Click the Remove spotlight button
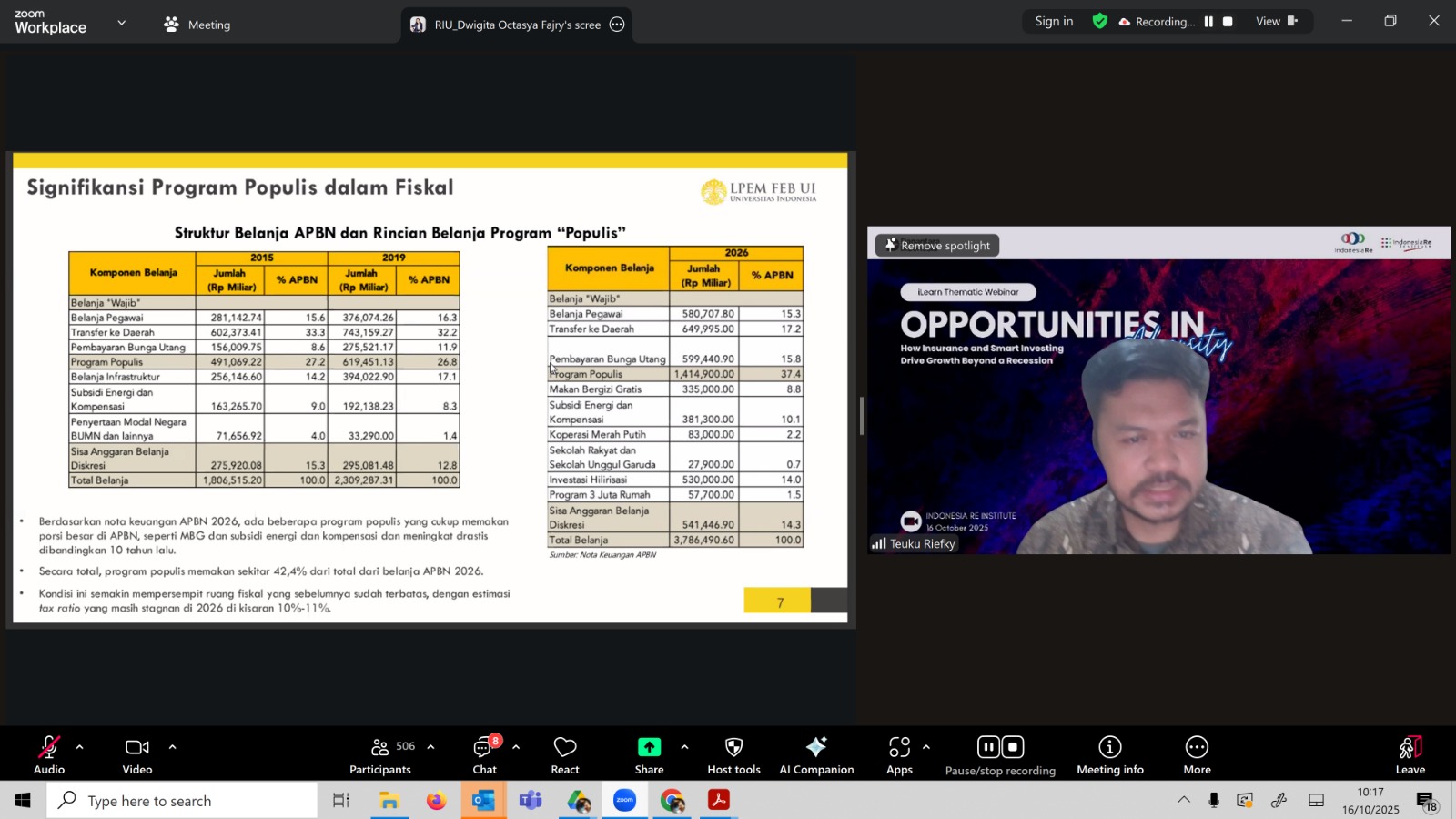 point(937,245)
